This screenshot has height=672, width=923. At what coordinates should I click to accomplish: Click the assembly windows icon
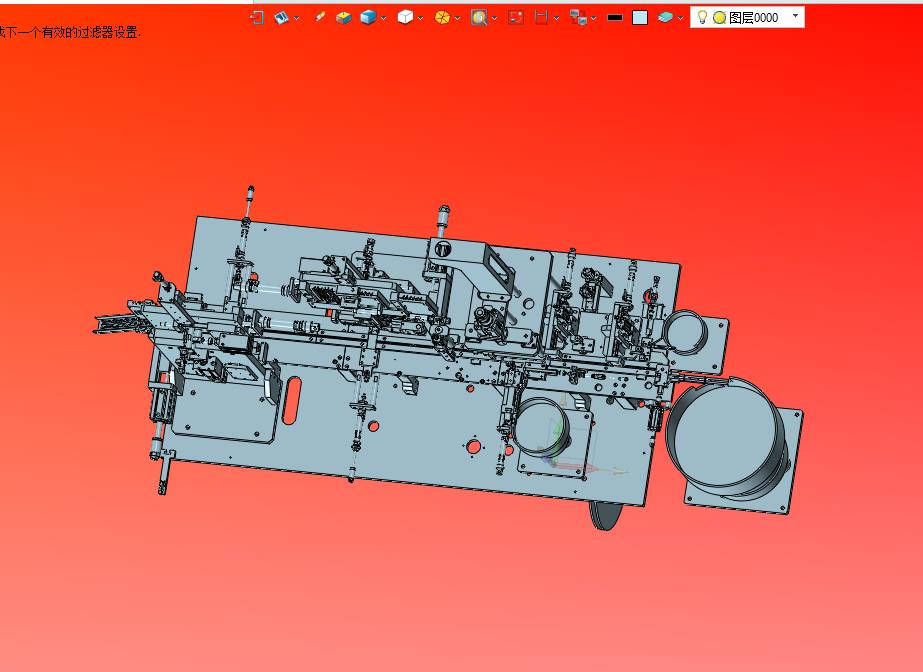pos(578,18)
